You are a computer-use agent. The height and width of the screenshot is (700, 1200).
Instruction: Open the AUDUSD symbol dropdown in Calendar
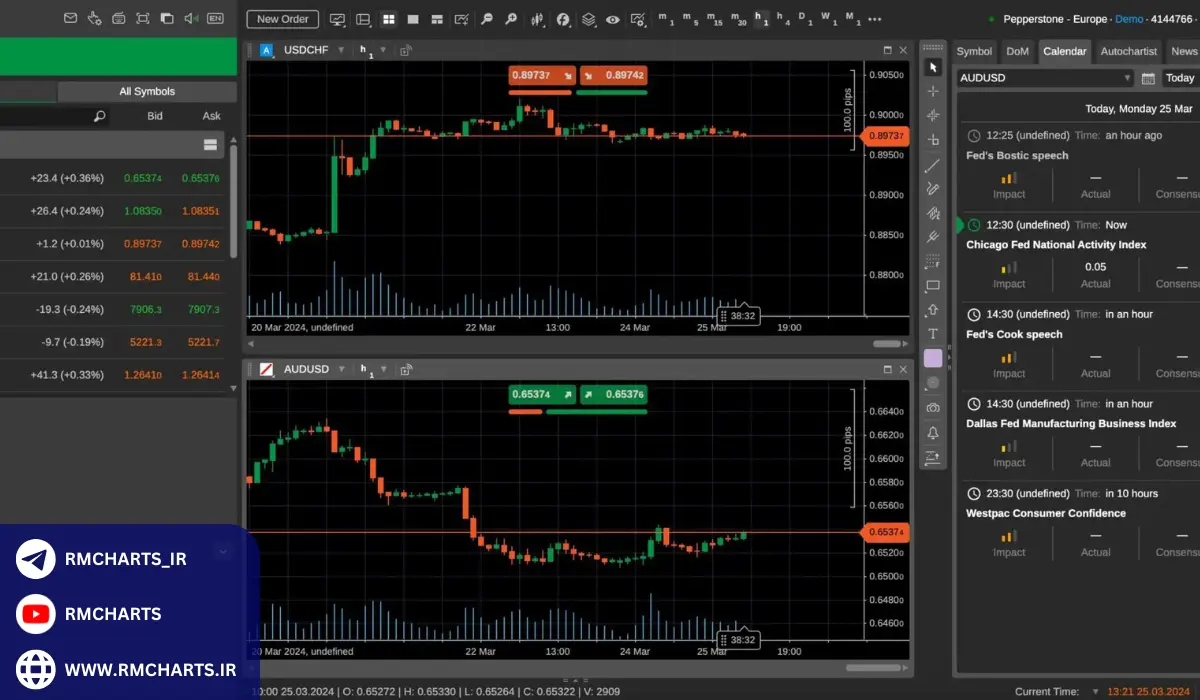coord(1044,78)
